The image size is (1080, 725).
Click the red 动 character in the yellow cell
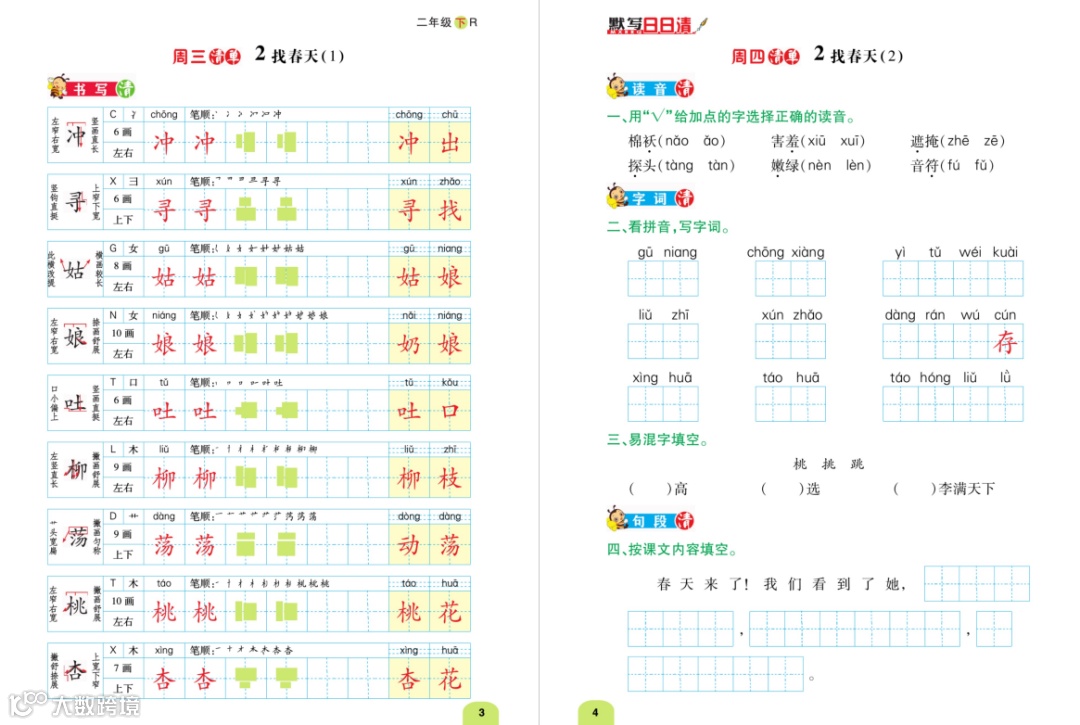408,545
